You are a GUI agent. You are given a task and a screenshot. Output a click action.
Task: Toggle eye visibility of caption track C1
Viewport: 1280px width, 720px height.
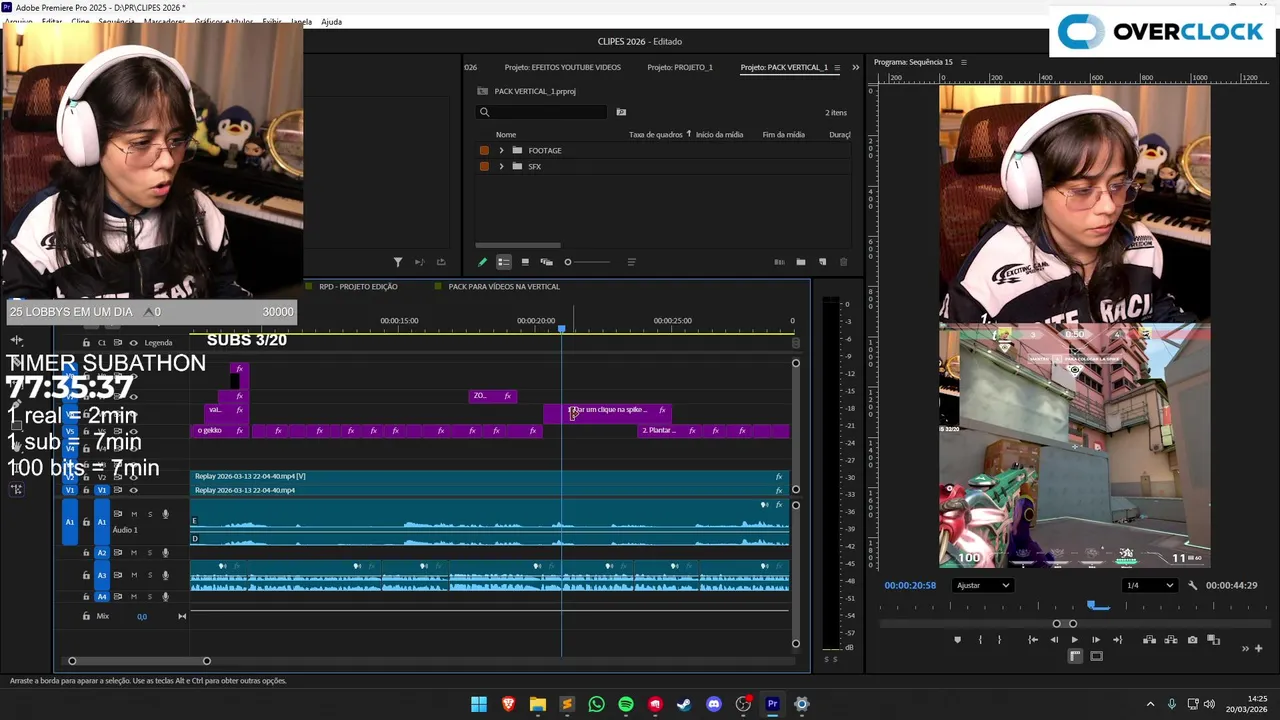[133, 343]
